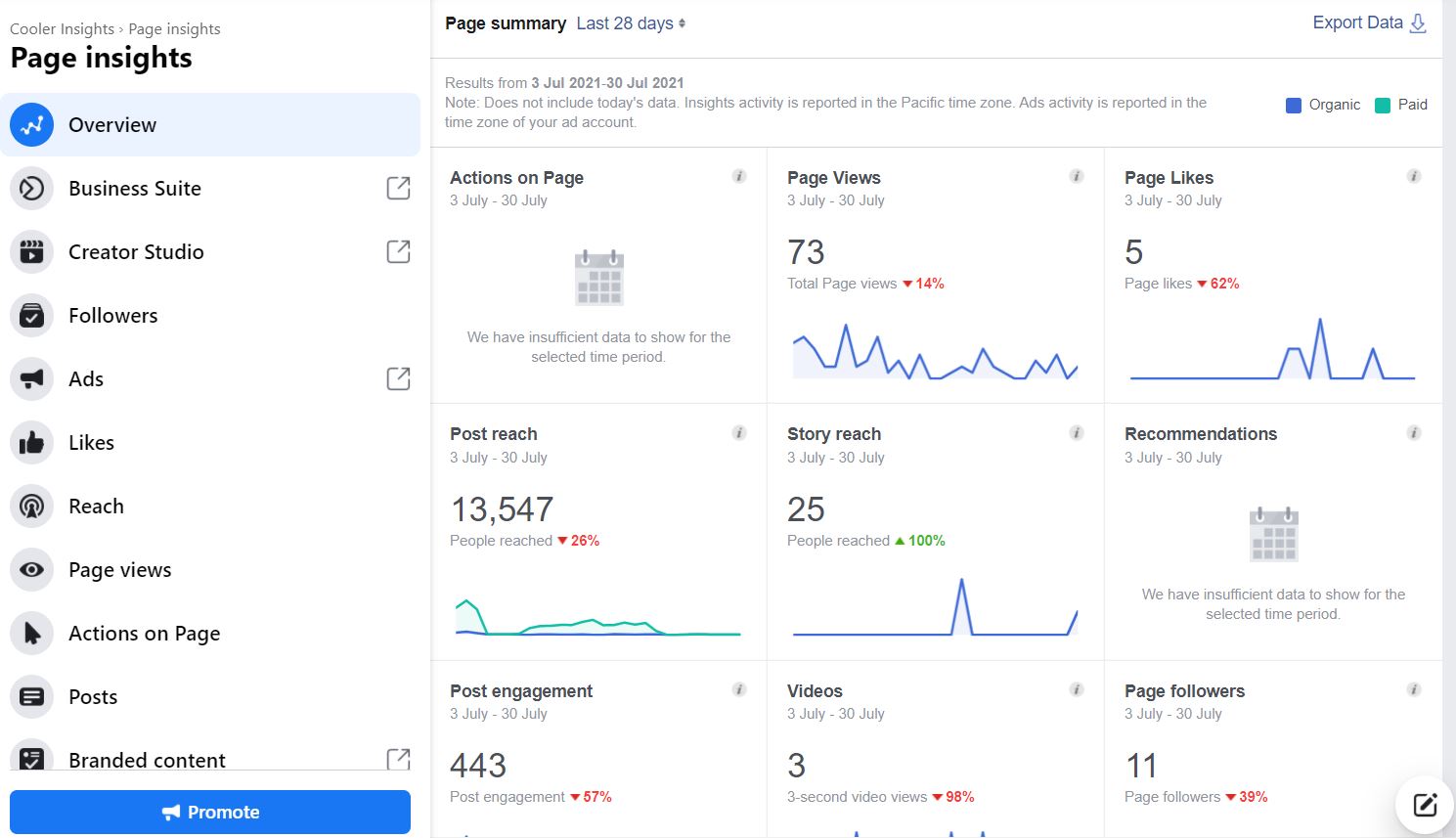1456x838 pixels.
Task: Open Business Suite from the sidebar
Action: [x=134, y=188]
